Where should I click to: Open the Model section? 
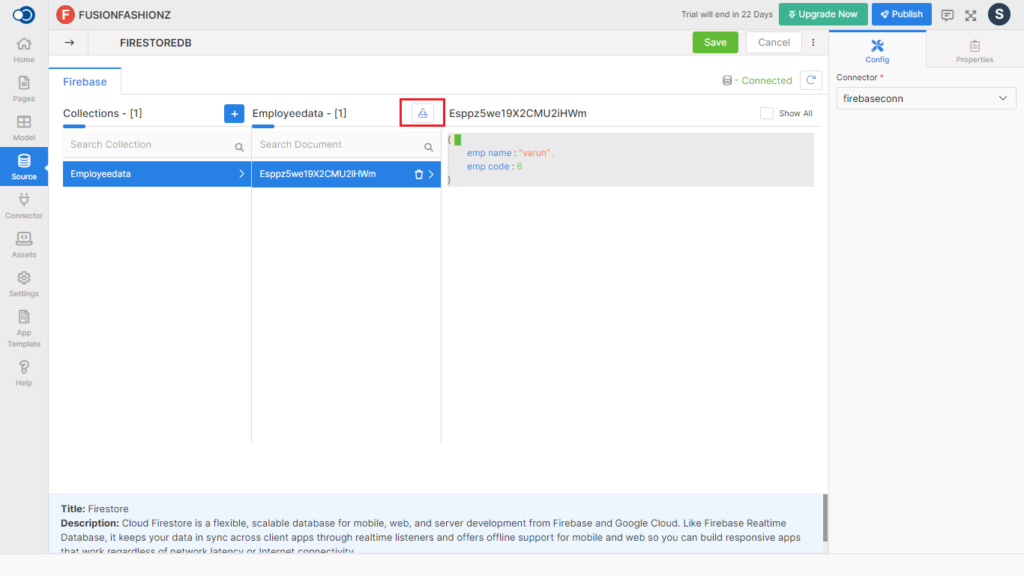24,128
